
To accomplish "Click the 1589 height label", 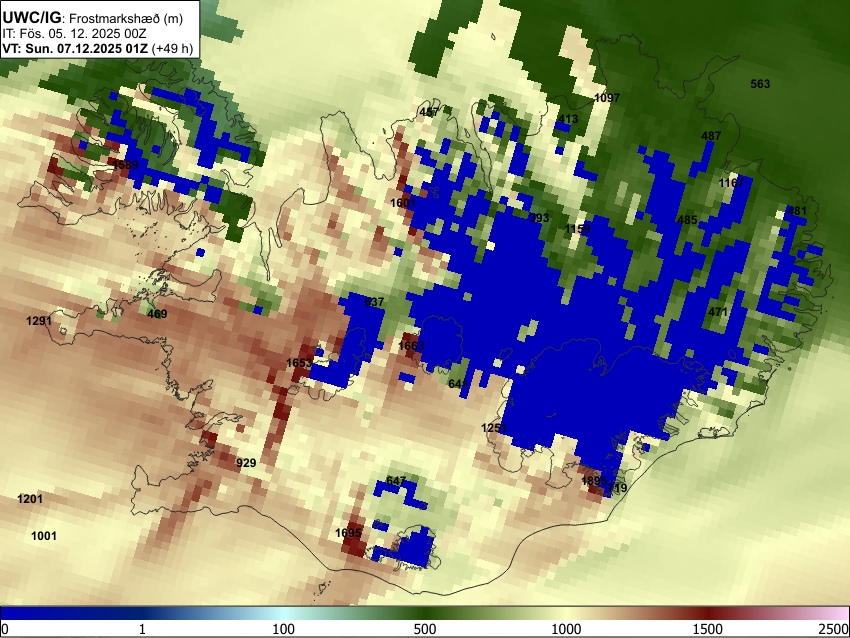I will pos(126,165).
